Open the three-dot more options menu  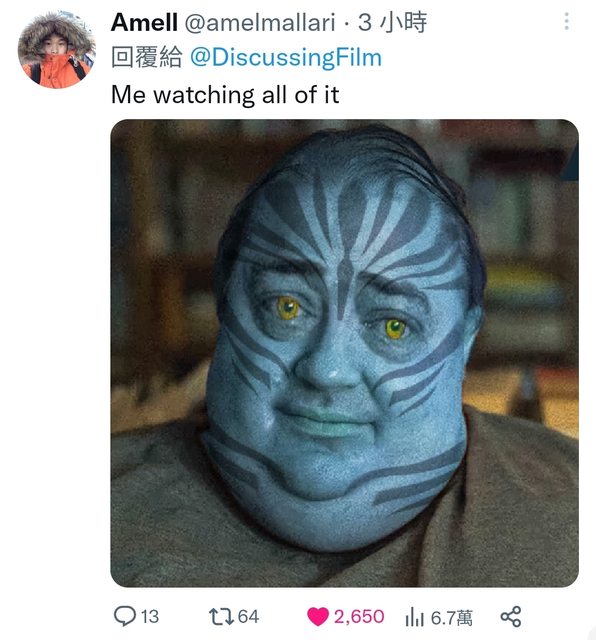[566, 21]
